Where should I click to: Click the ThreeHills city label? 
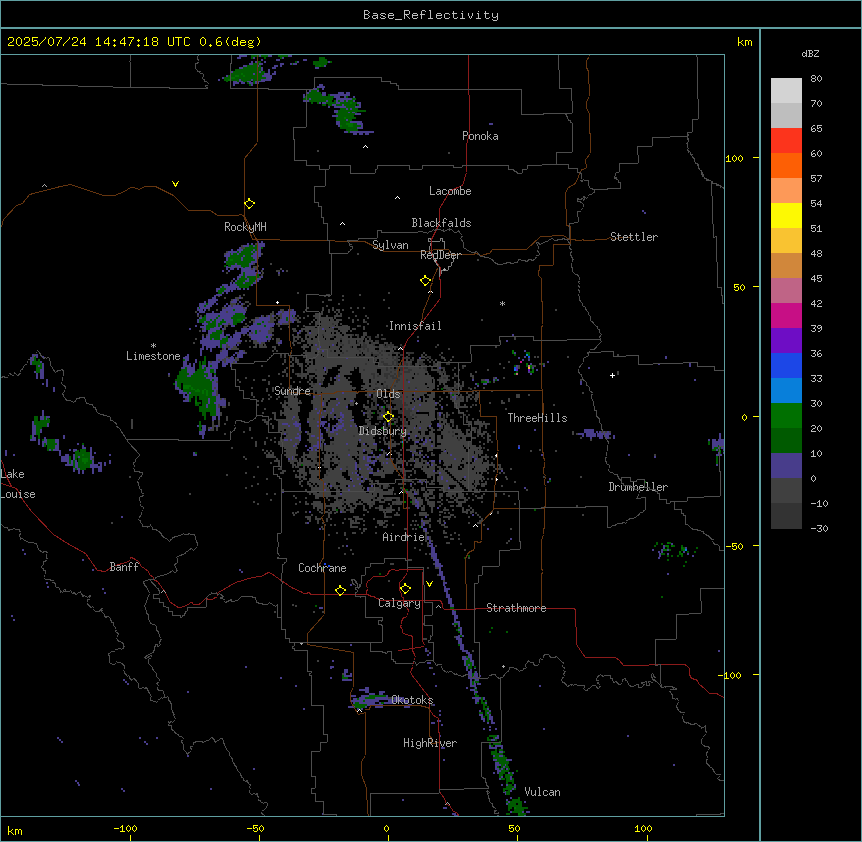click(537, 418)
